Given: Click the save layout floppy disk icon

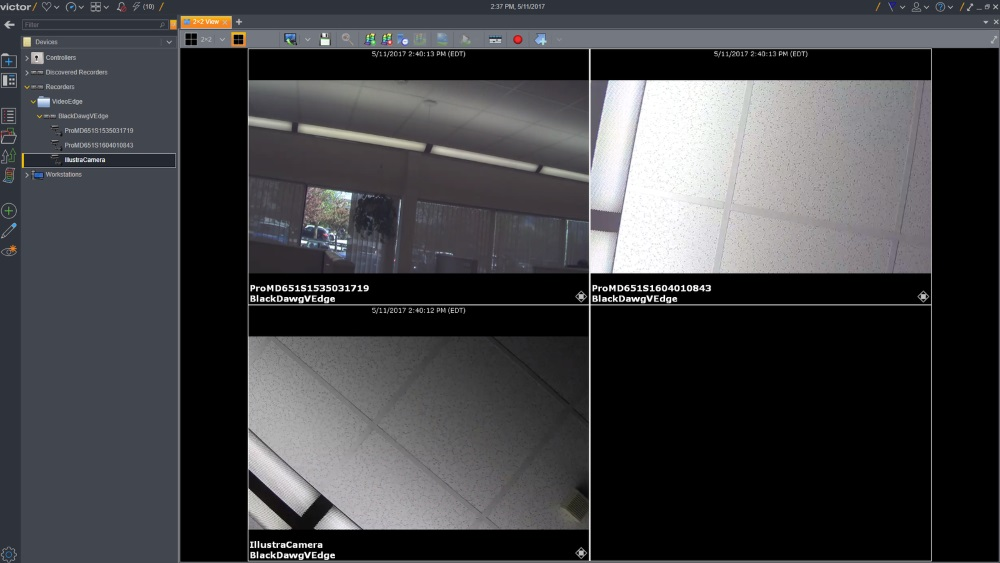Looking at the screenshot, I should pos(325,39).
